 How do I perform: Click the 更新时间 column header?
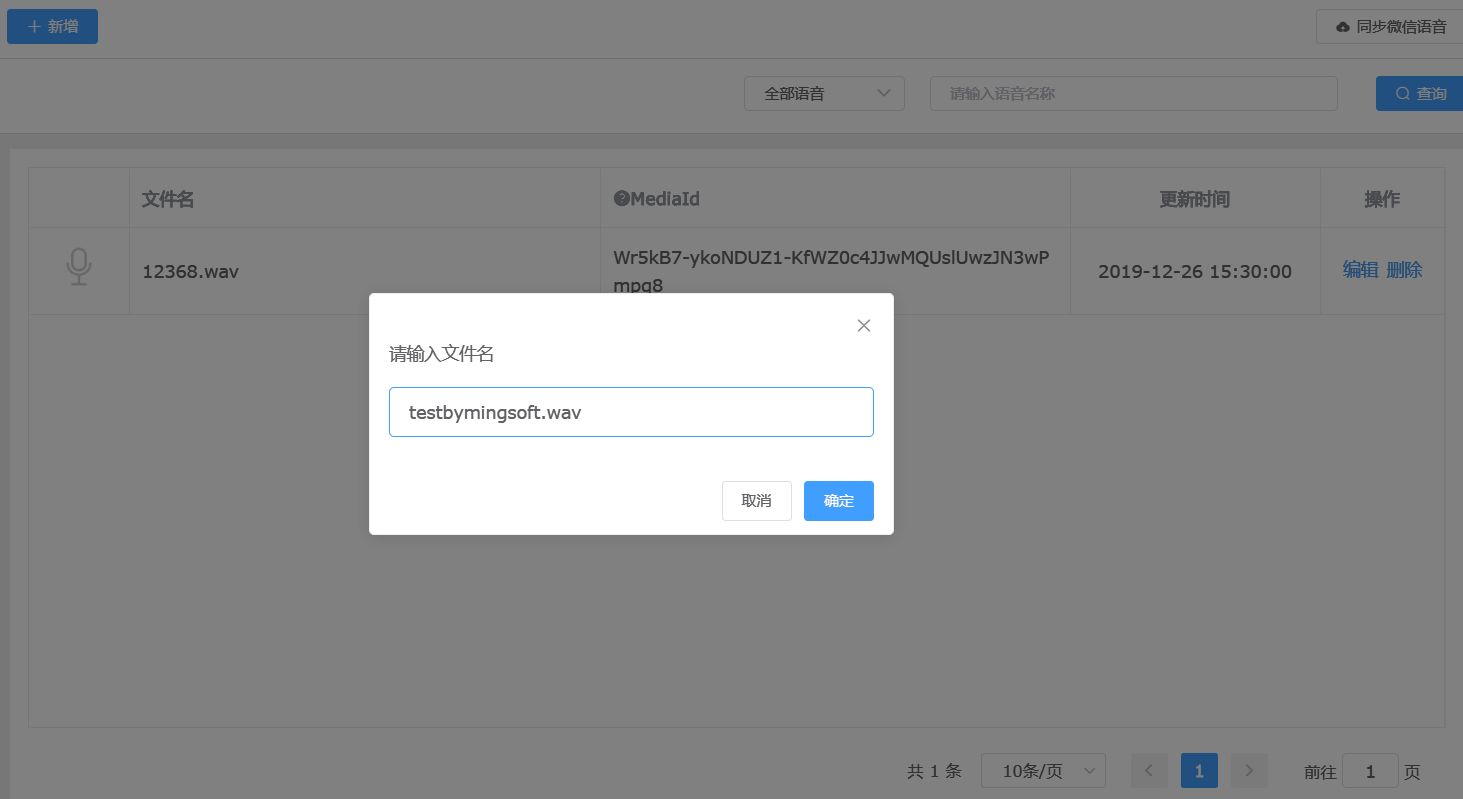pyautogui.click(x=1194, y=199)
